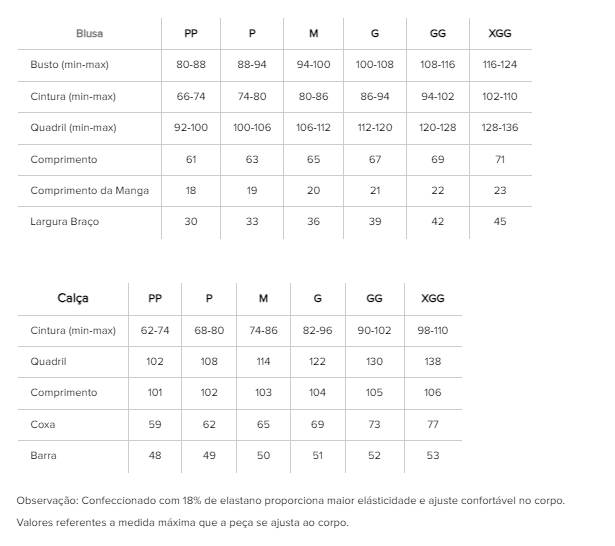The height and width of the screenshot is (546, 615).
Task: Click the 65 coxa value for M
Action: pos(263,424)
